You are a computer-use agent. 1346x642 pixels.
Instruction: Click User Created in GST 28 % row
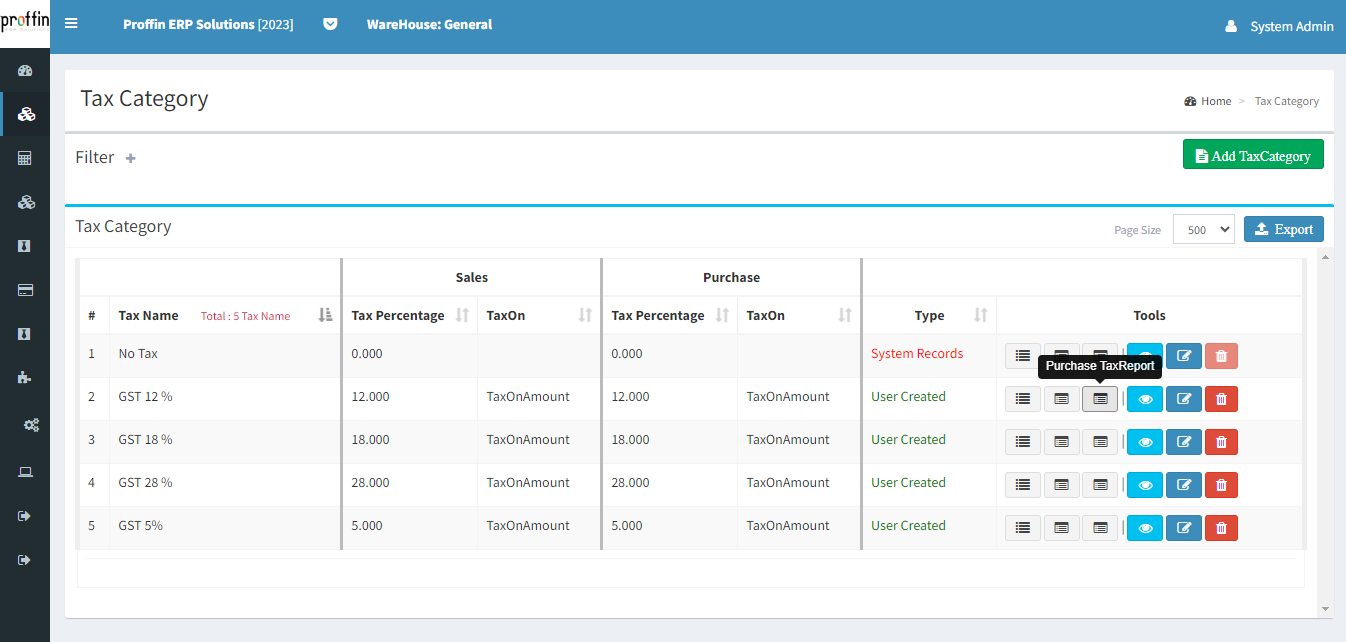908,482
